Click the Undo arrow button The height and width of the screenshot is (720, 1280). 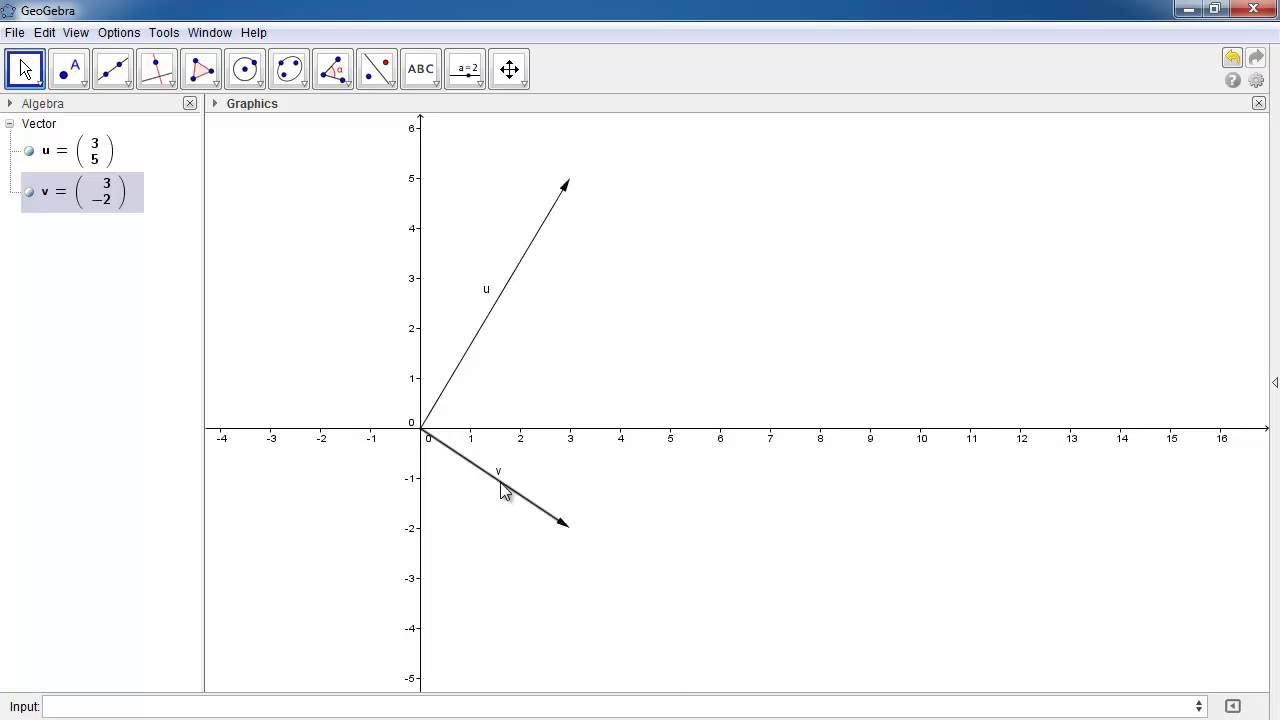[x=1232, y=57]
